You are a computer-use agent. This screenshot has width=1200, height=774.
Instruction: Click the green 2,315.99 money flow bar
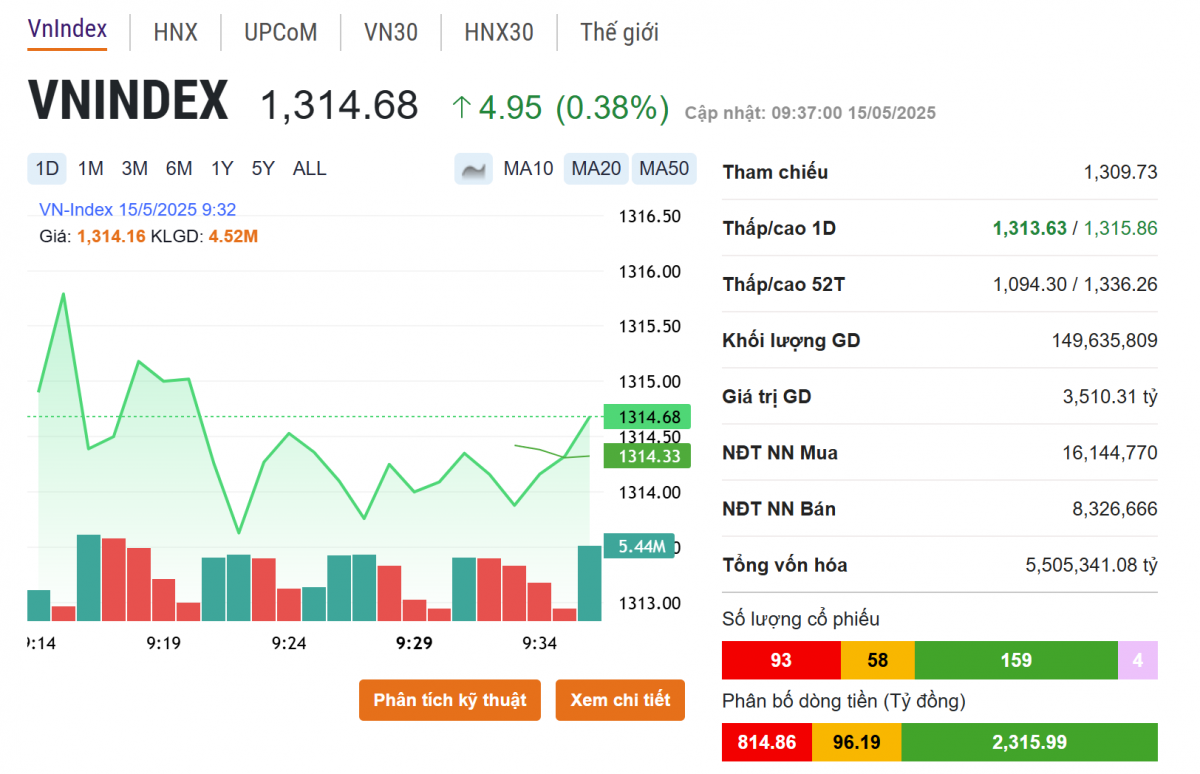[x=1029, y=742]
